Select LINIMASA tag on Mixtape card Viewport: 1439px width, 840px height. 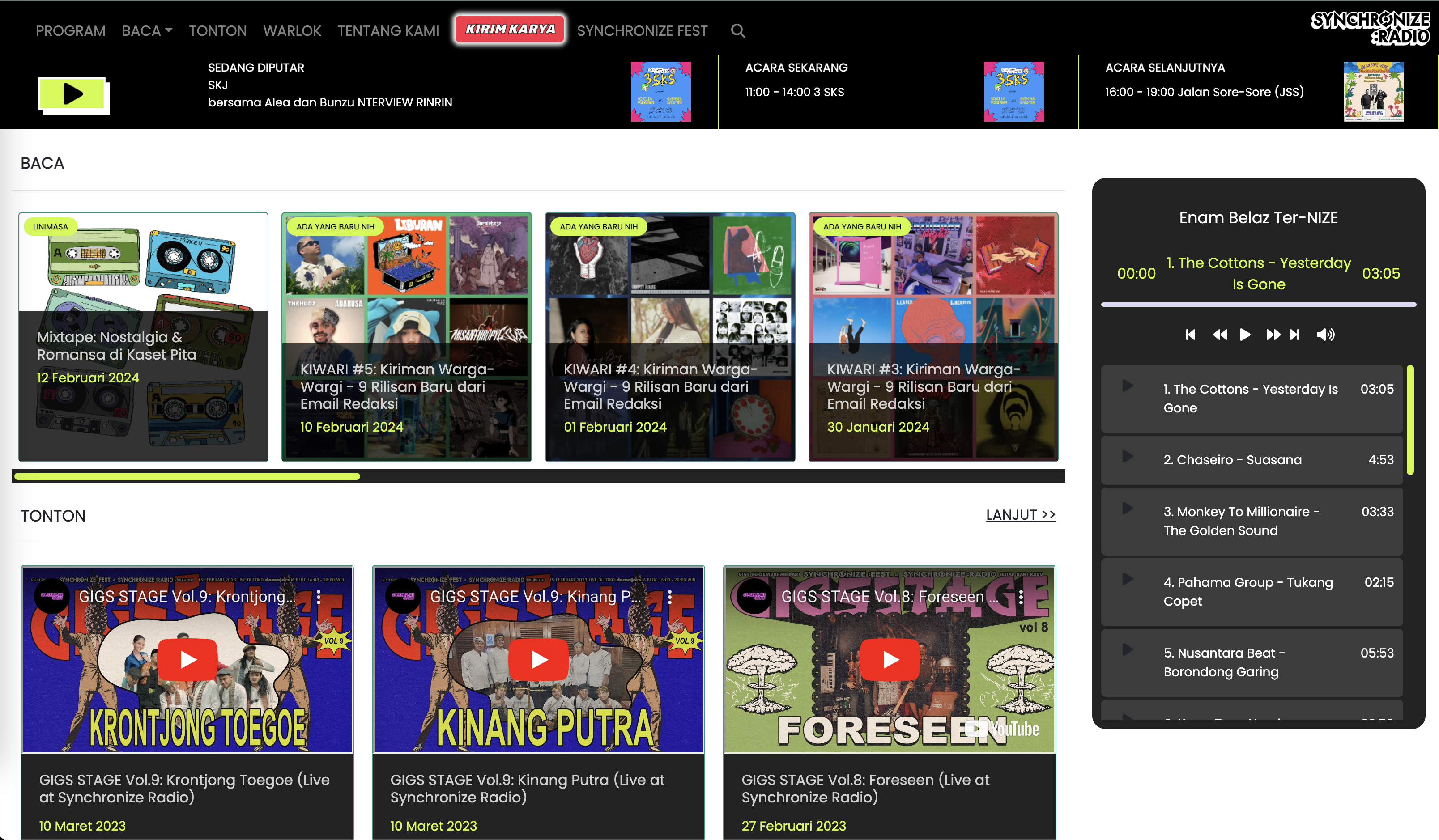(x=50, y=226)
